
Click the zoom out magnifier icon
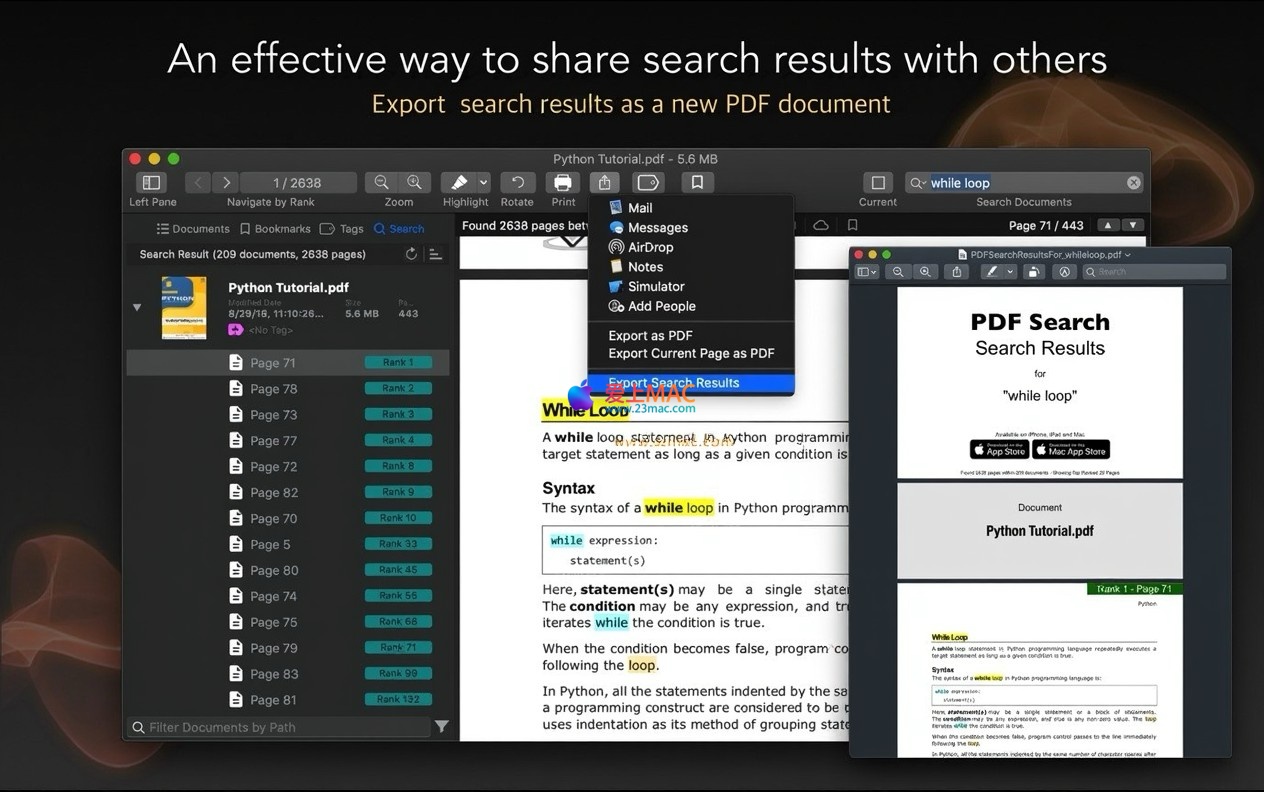pos(381,182)
